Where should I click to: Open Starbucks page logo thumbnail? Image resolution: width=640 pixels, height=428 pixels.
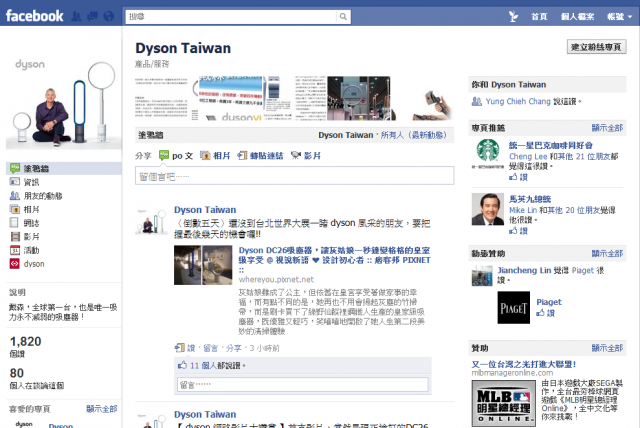(488, 154)
